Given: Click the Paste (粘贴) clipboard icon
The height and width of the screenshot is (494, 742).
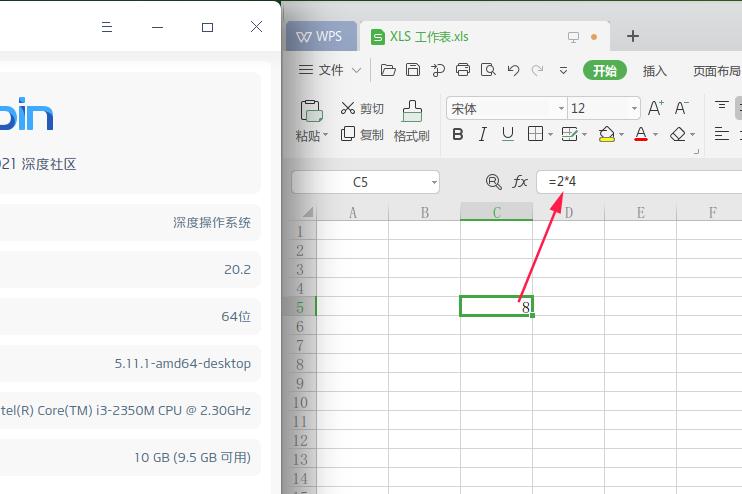Looking at the screenshot, I should [311, 111].
